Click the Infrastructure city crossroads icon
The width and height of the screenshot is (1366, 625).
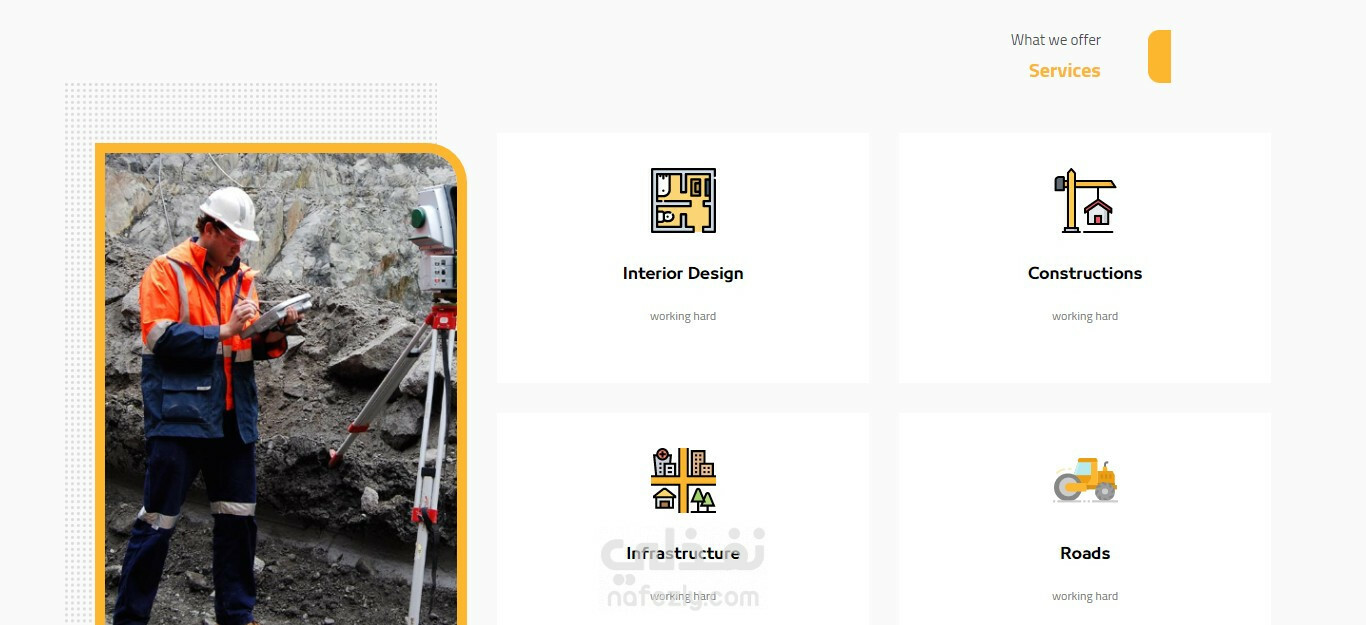(x=683, y=480)
